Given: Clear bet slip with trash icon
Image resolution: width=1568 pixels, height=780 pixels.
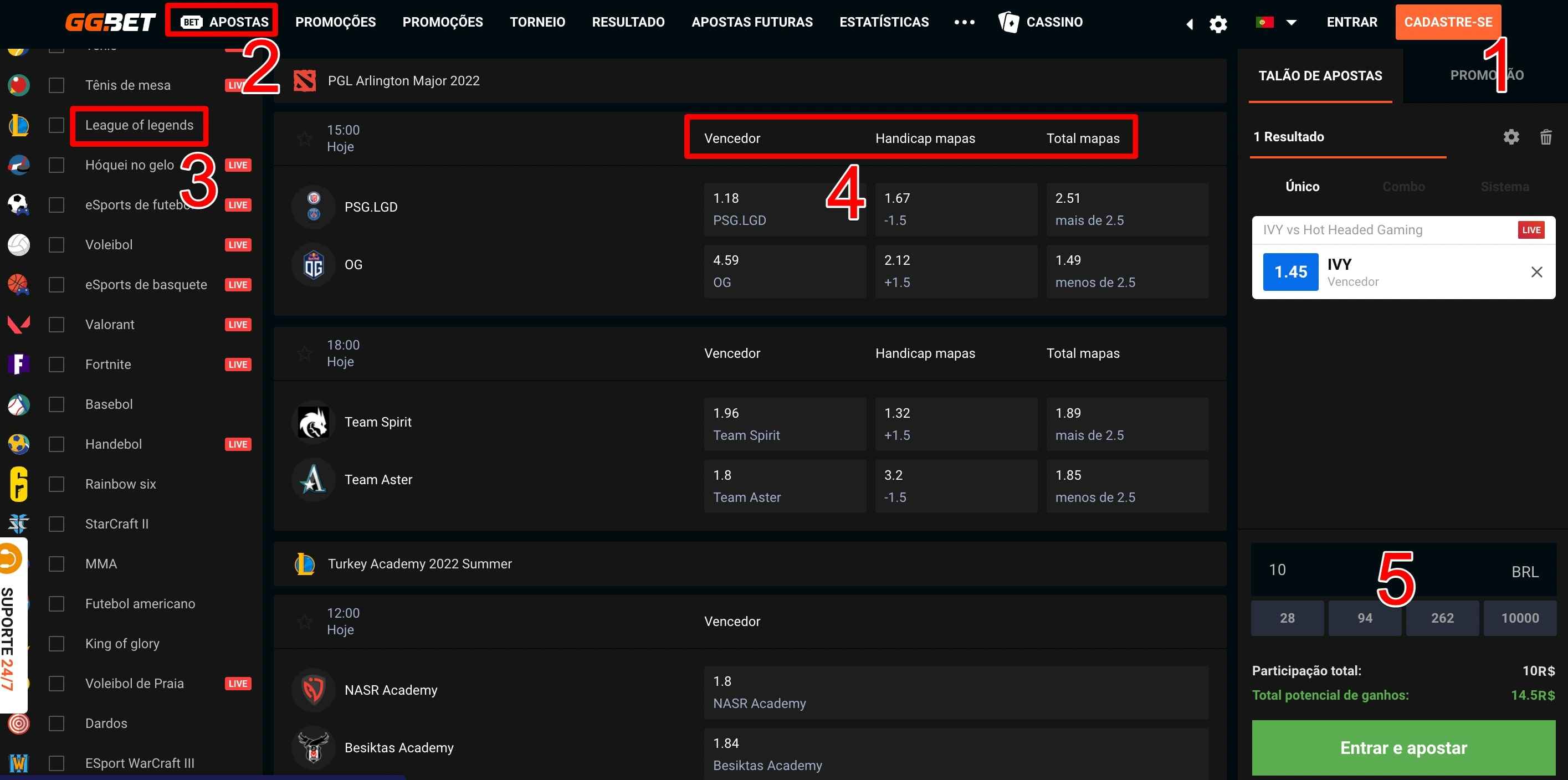Looking at the screenshot, I should coord(1545,136).
